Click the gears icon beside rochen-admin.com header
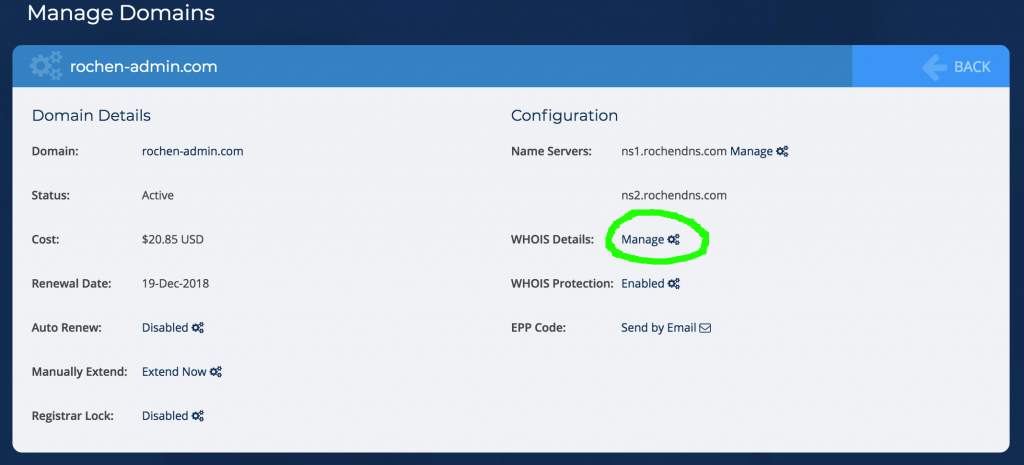 (46, 67)
